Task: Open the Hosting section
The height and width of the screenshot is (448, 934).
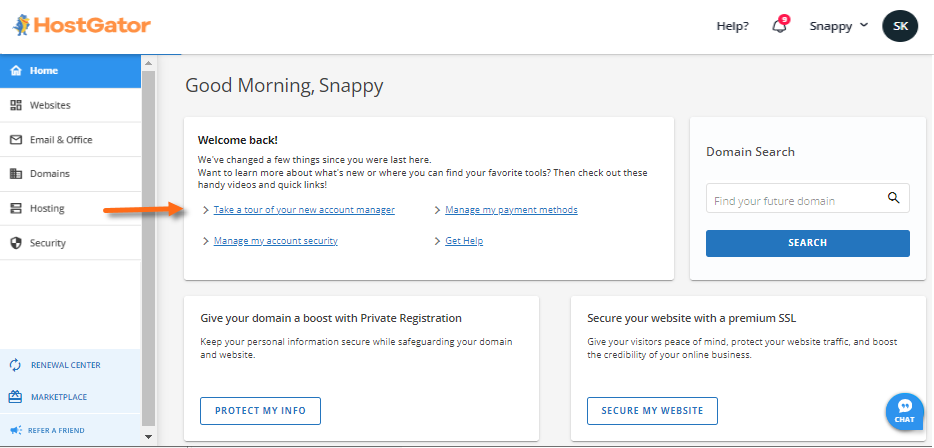Action: [70, 209]
